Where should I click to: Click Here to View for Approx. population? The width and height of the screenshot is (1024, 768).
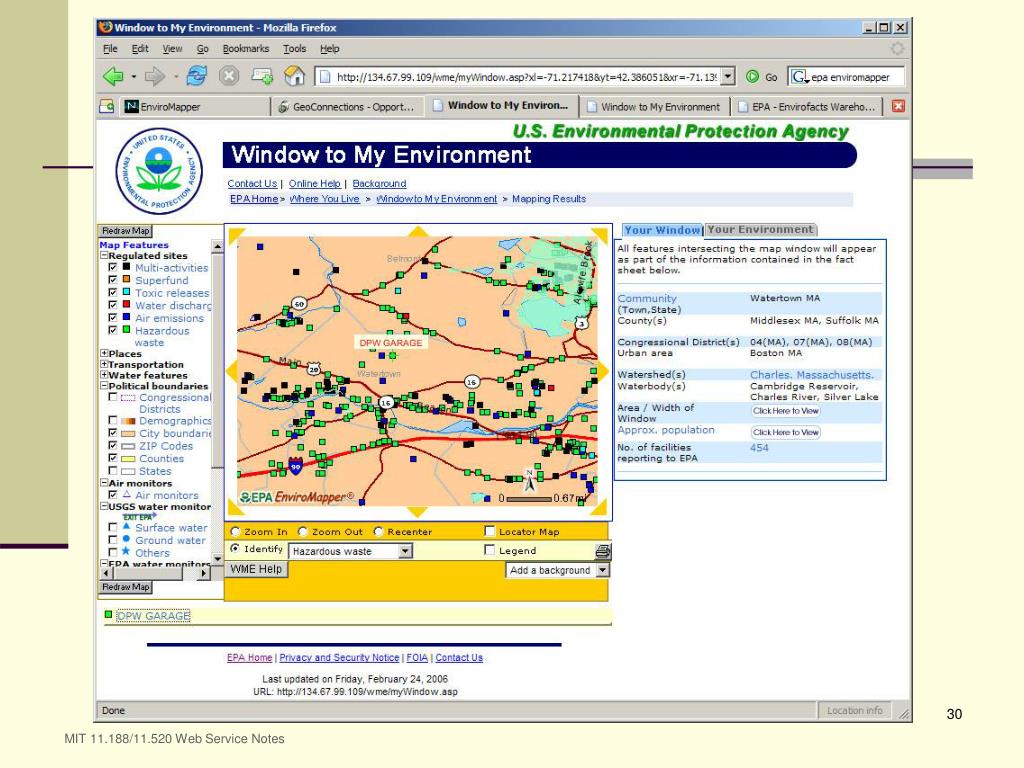[x=786, y=432]
